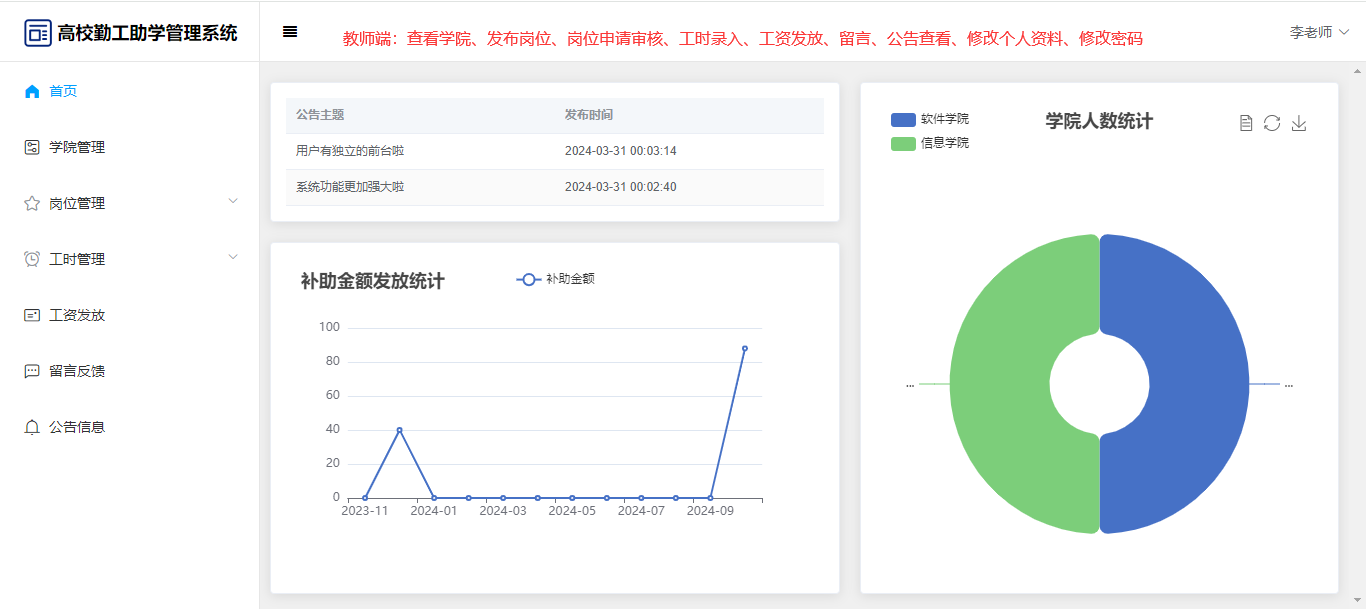Toggle 信息学院 legend in pie chart

(929, 143)
